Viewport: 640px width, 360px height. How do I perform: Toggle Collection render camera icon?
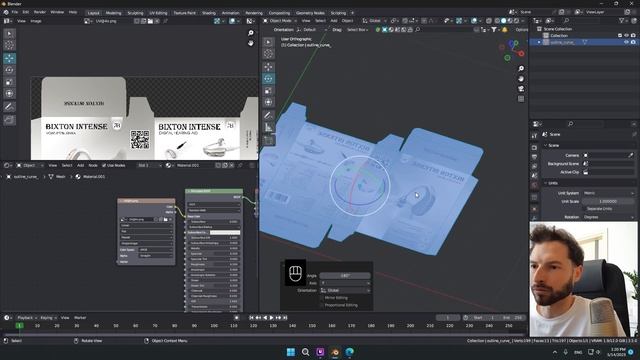(633, 36)
